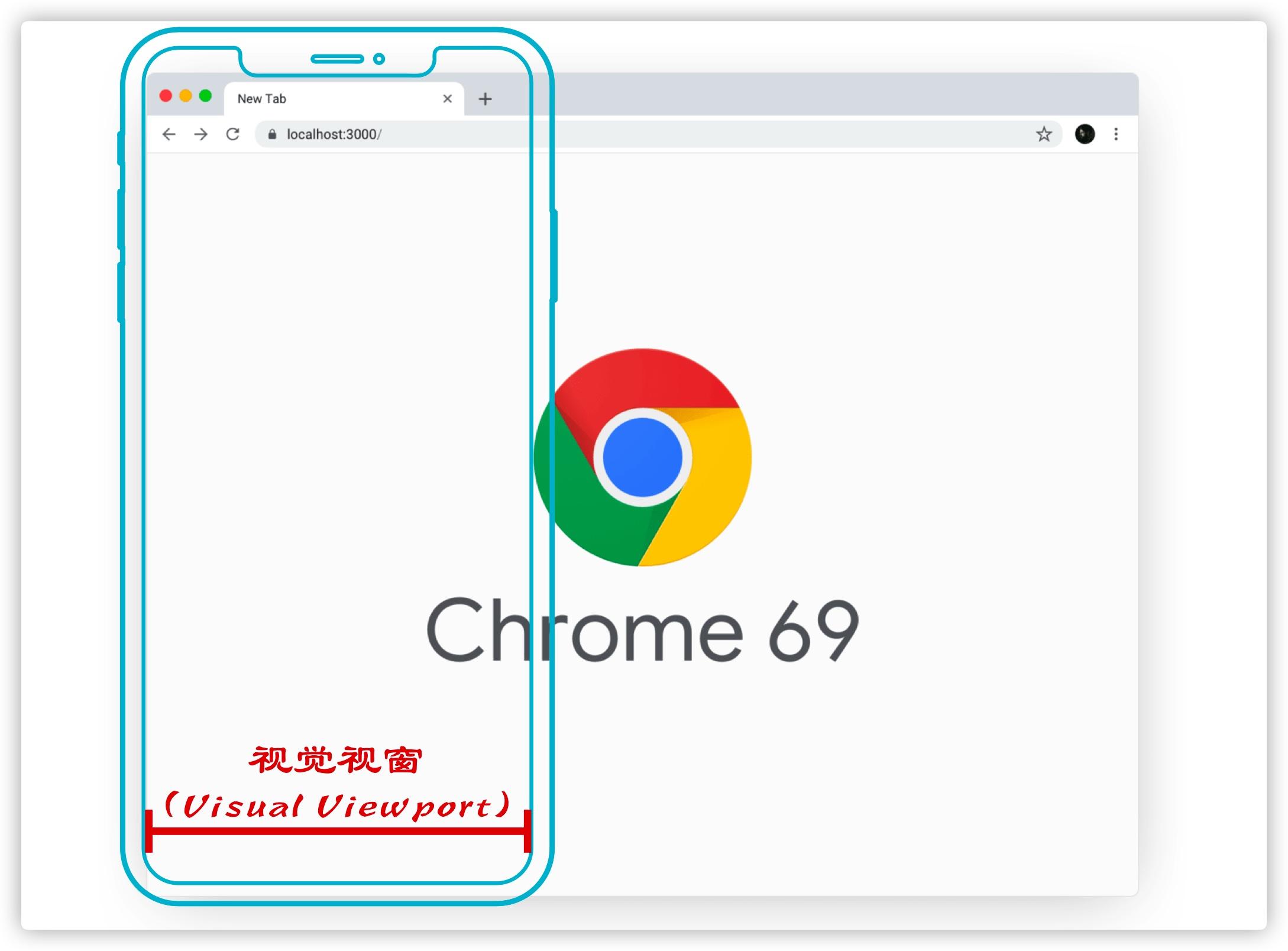1288x951 pixels.
Task: Click the yellow minimize window button
Action: point(186,96)
